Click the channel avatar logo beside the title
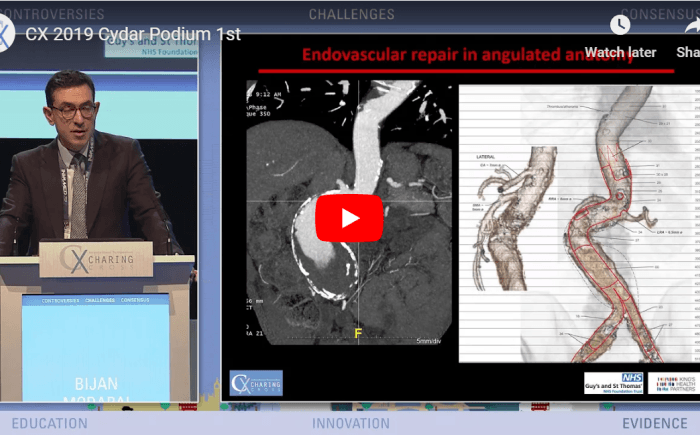The width and height of the screenshot is (700, 435). pyautogui.click(x=6, y=33)
